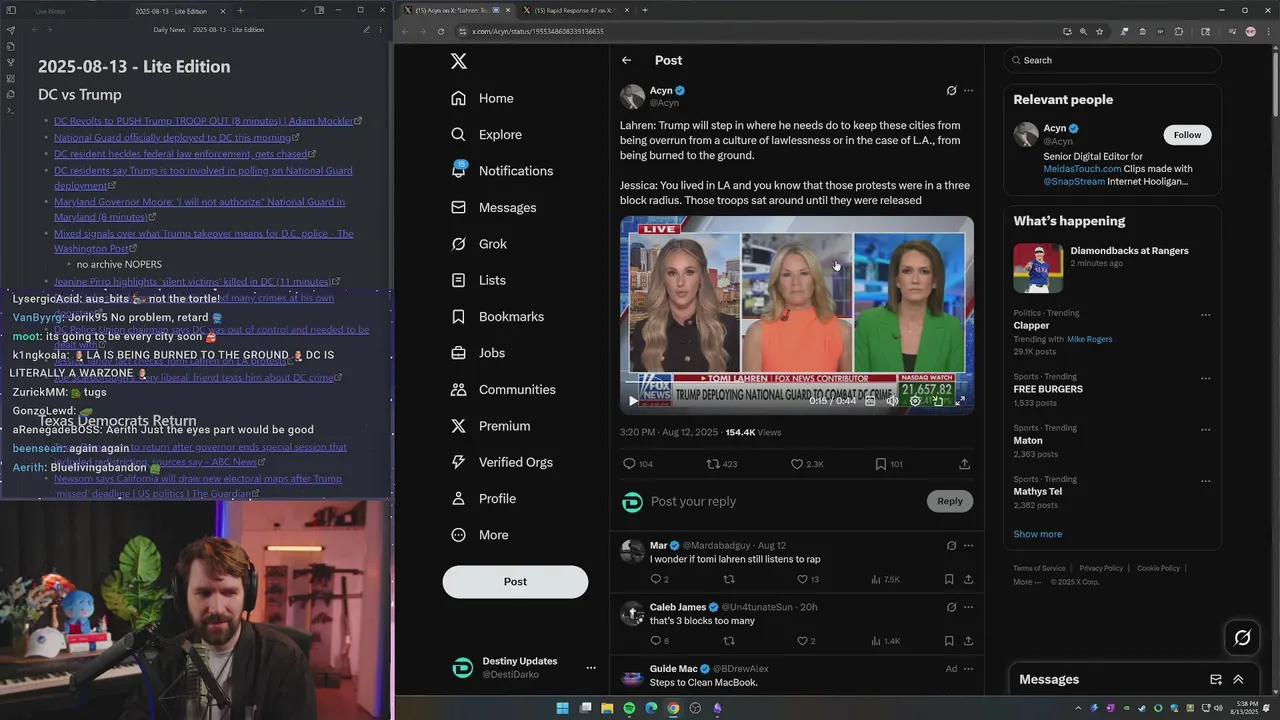Go to Home in the X sidebar
The width and height of the screenshot is (1280, 720).
coord(483,98)
